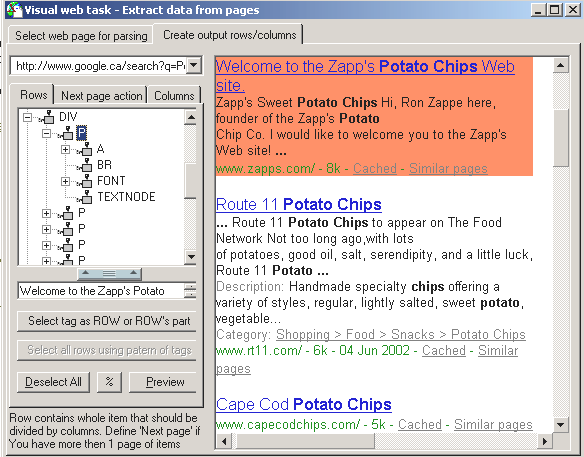The height and width of the screenshot is (457, 584).
Task: Select the DIV label in tree
Action: 68,117
